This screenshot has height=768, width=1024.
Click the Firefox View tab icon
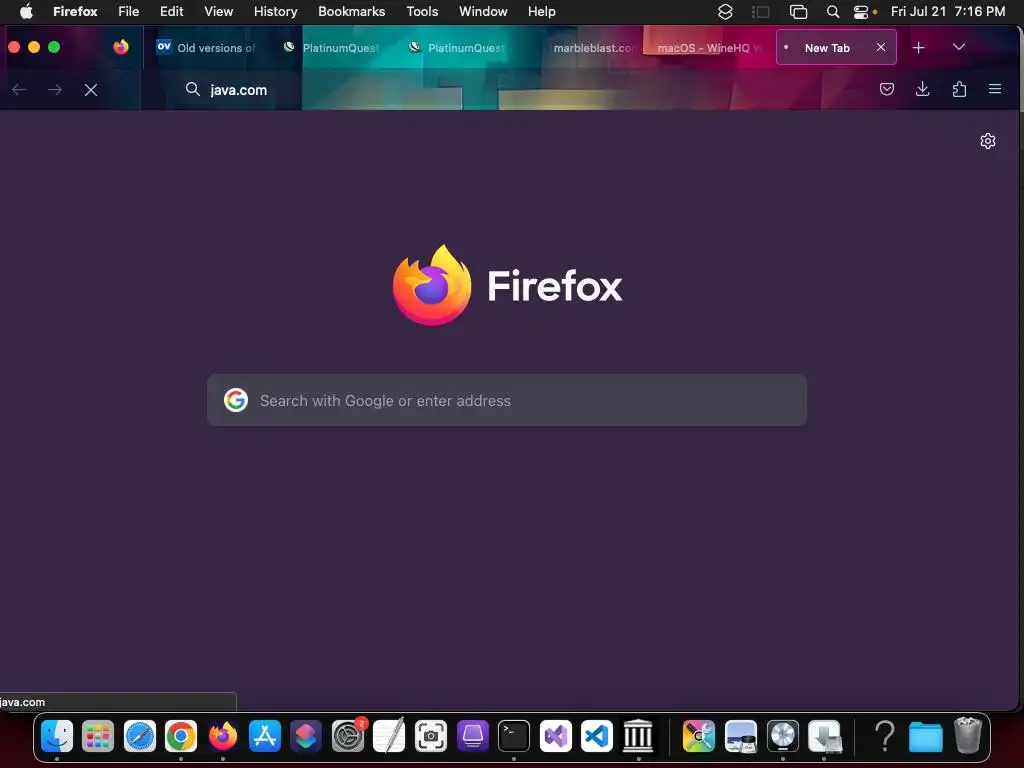pyautogui.click(x=121, y=47)
